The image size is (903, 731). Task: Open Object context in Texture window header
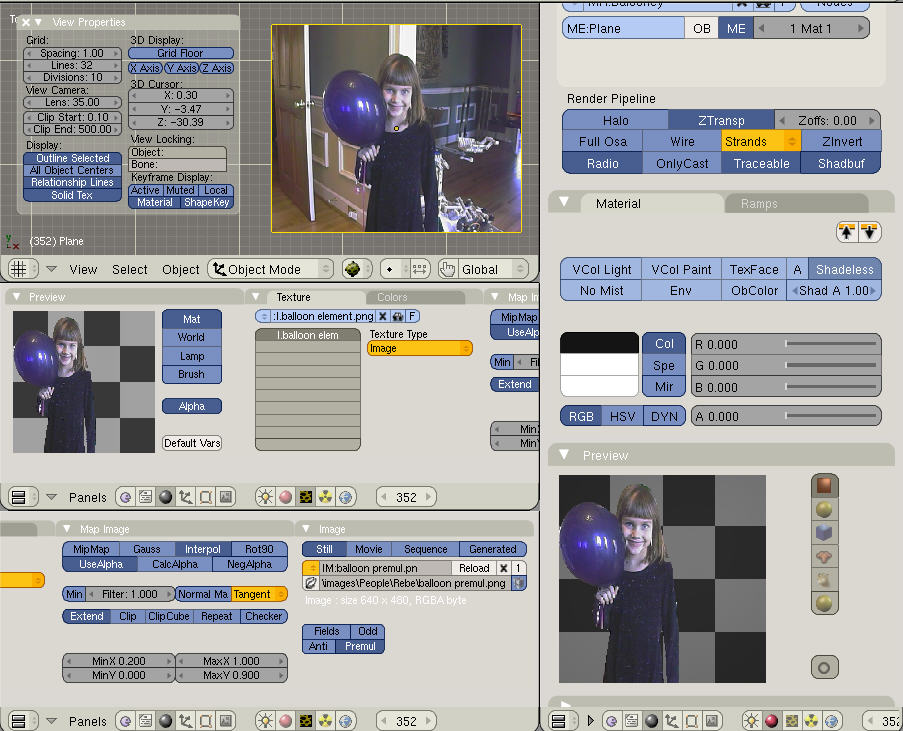pyautogui.click(x=185, y=497)
